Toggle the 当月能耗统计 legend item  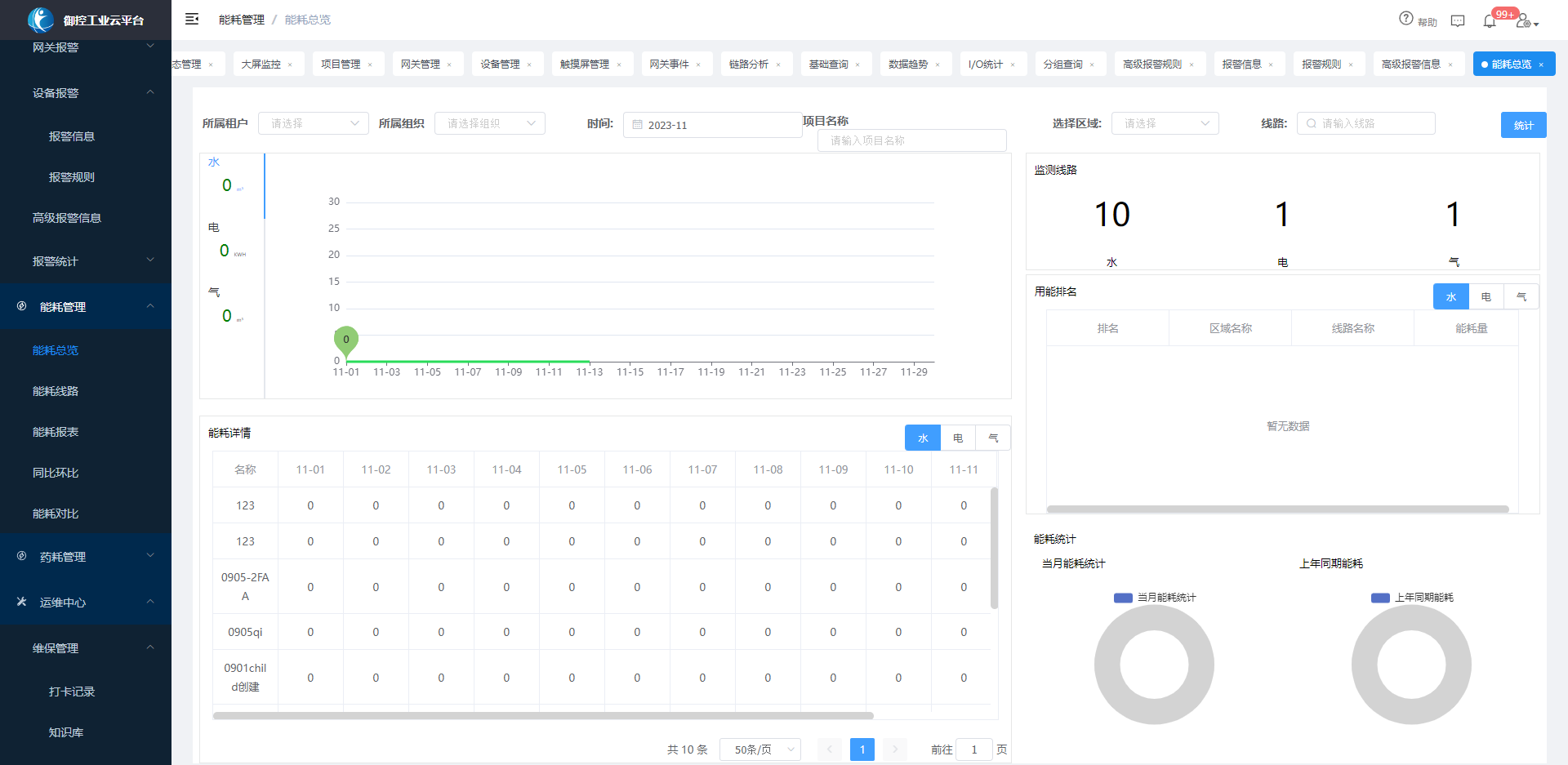(1155, 598)
